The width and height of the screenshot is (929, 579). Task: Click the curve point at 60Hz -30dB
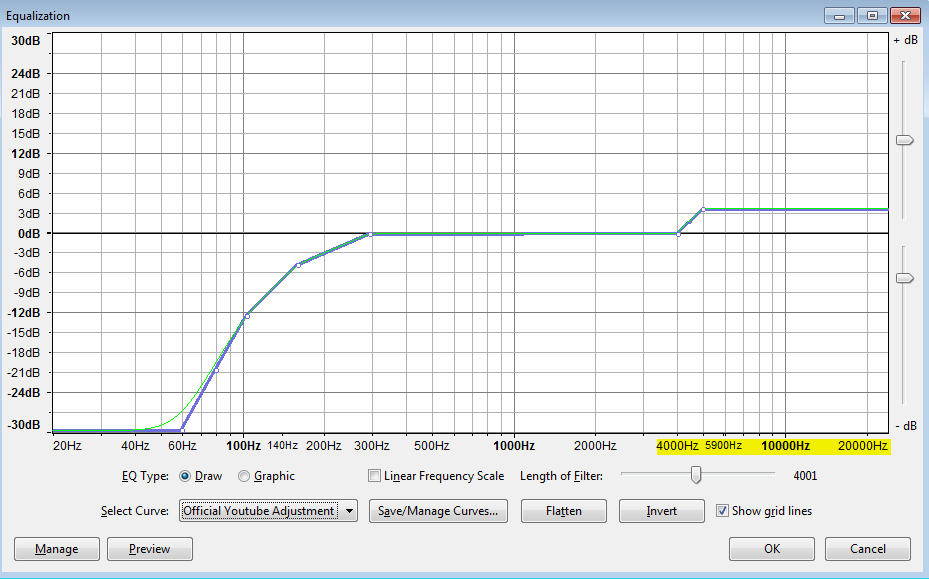(182, 429)
